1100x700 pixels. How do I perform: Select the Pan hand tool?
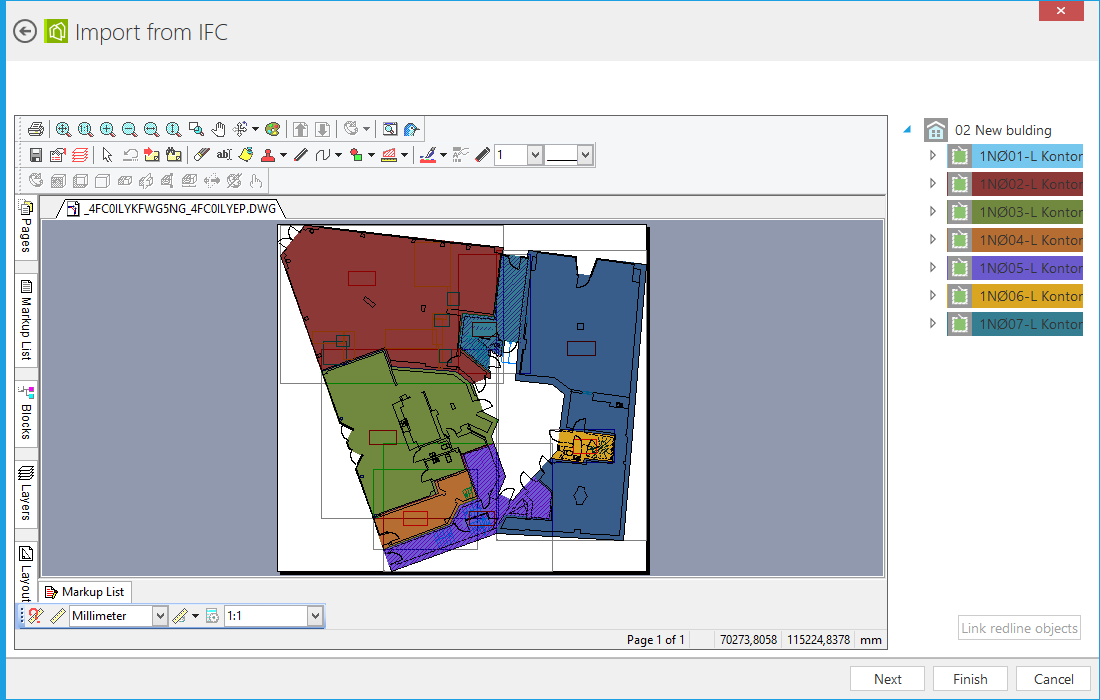pos(218,129)
